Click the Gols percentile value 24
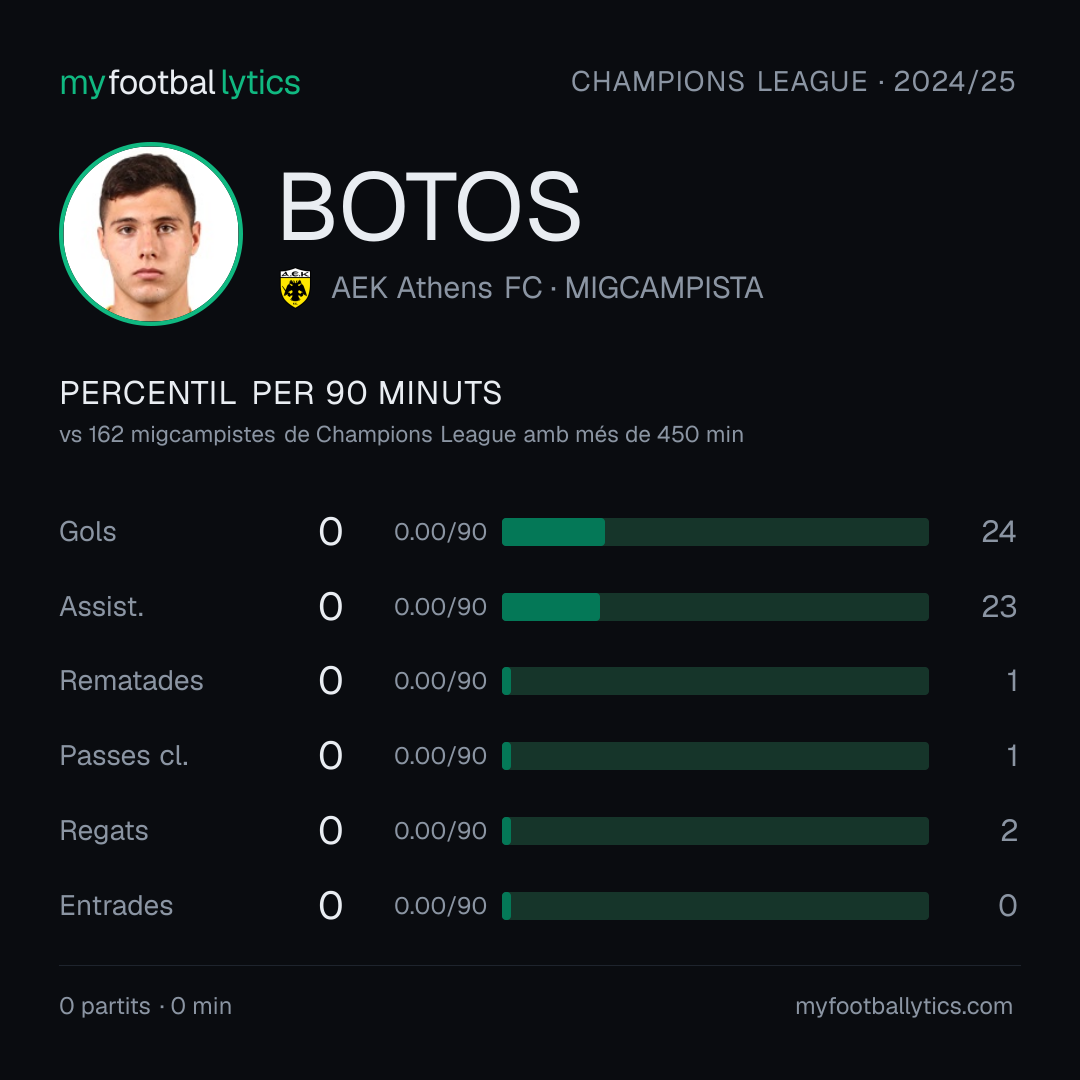Viewport: 1080px width, 1080px height. click(999, 532)
